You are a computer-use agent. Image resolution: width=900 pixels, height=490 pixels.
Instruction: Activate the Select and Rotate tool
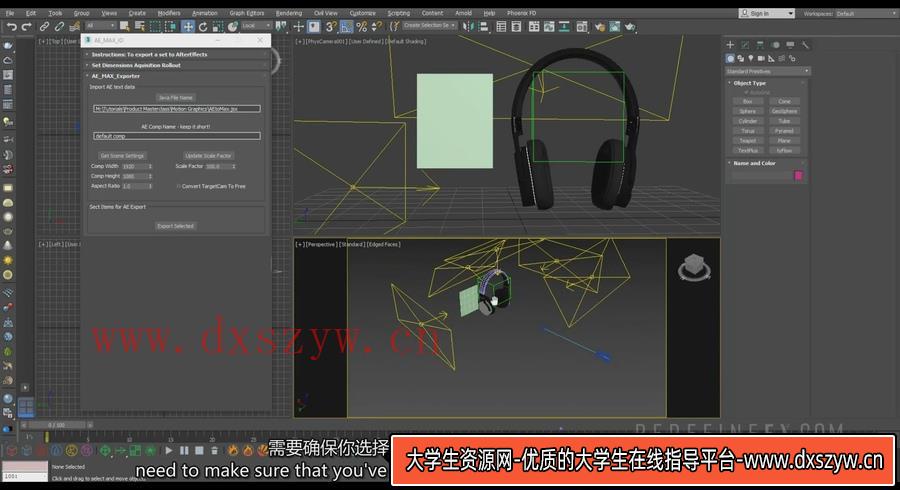pos(203,26)
